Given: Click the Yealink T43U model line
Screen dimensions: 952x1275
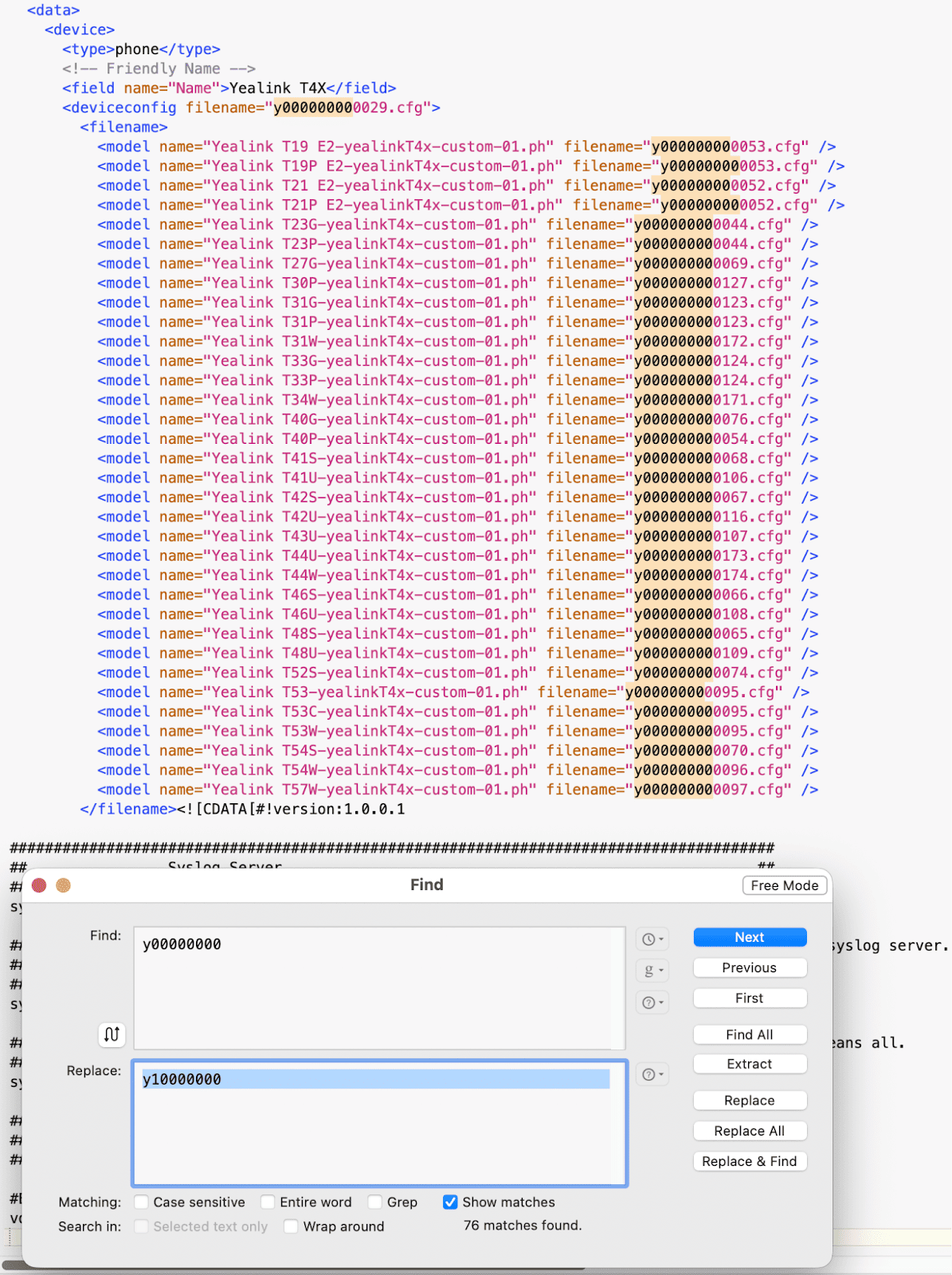Looking at the screenshot, I should [458, 536].
